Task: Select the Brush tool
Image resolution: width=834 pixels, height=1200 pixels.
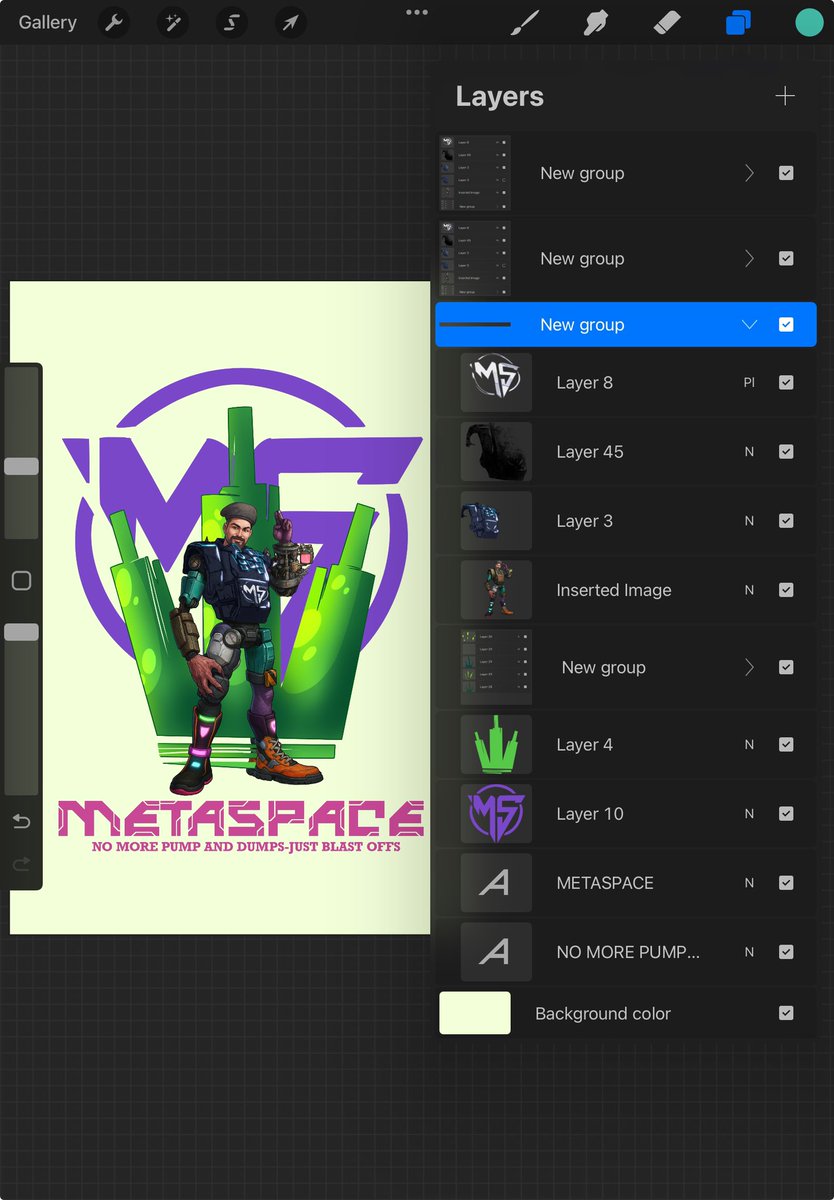Action: [525, 22]
